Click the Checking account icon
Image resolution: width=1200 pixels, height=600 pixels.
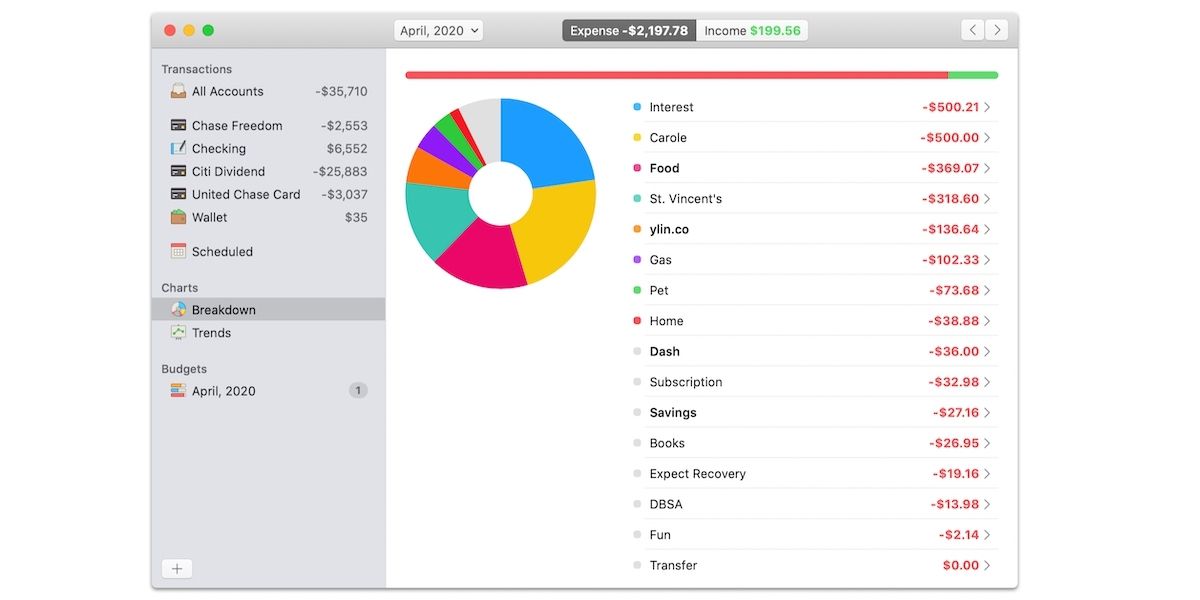(x=178, y=148)
